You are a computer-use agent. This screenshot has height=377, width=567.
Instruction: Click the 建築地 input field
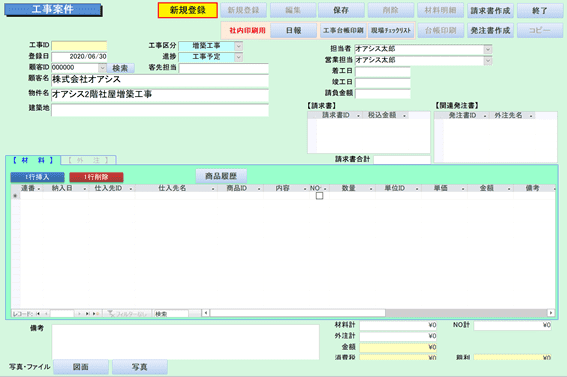160,110
